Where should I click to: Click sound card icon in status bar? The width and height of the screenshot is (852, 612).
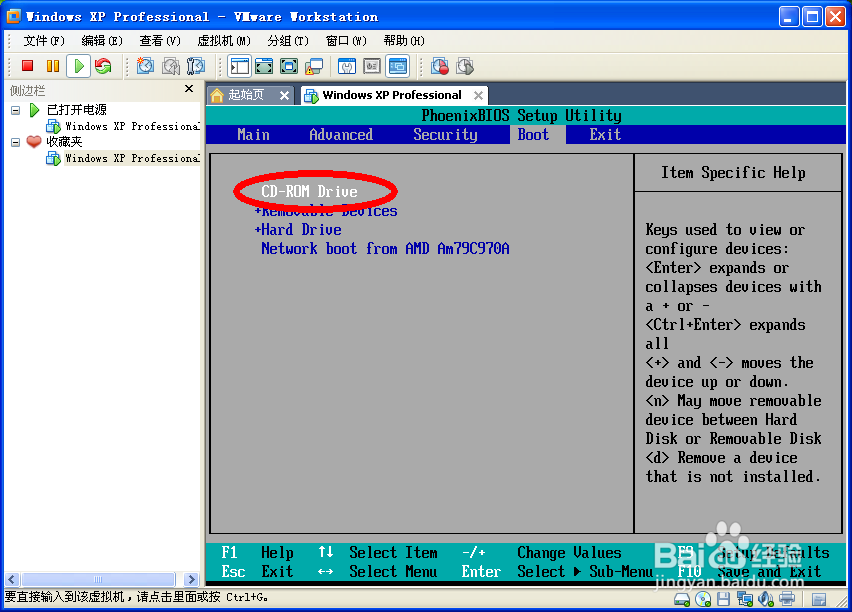coord(765,599)
